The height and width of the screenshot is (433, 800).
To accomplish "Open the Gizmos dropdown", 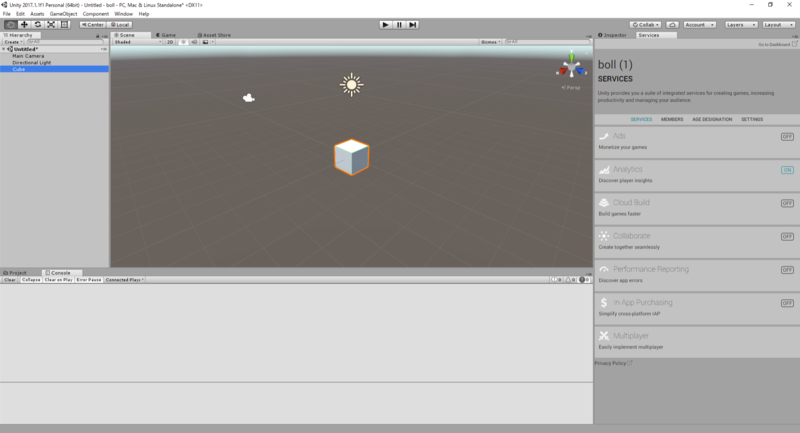I will pos(490,42).
